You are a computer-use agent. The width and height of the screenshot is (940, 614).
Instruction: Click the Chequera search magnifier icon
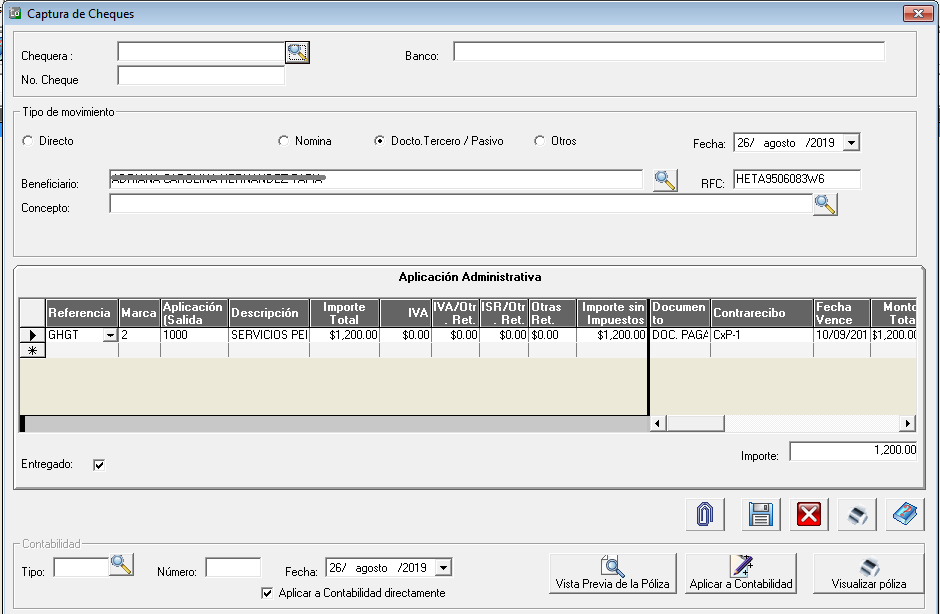coord(298,52)
